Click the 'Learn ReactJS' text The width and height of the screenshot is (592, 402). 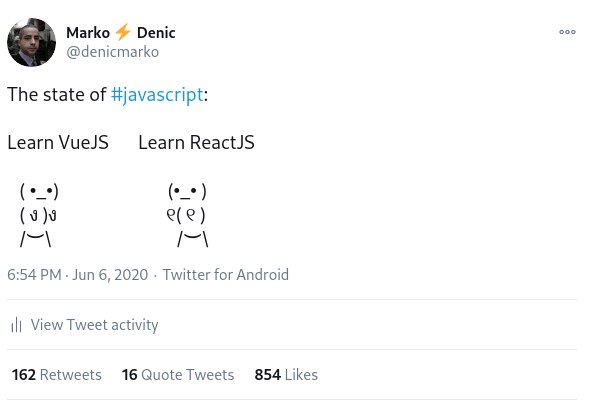(196, 143)
